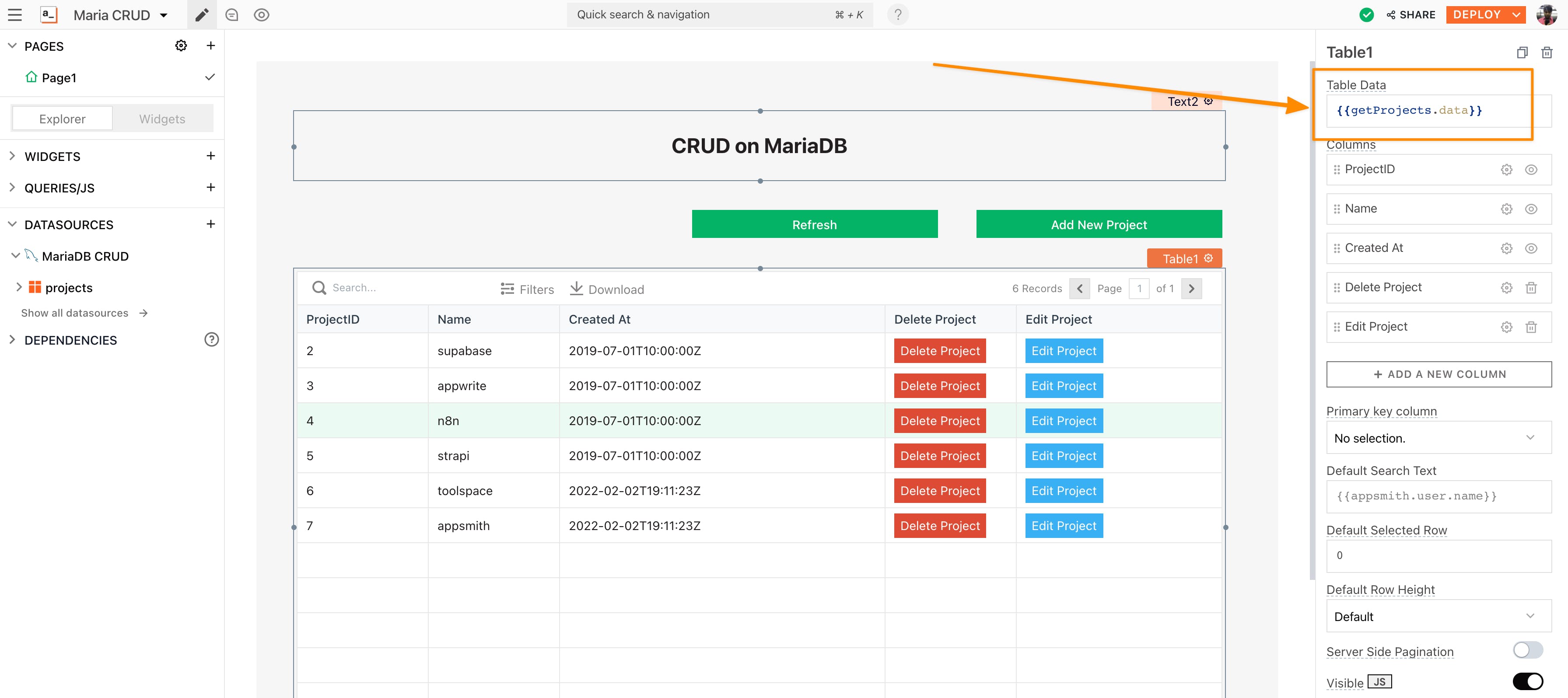Open the comments mode icon

click(231, 14)
